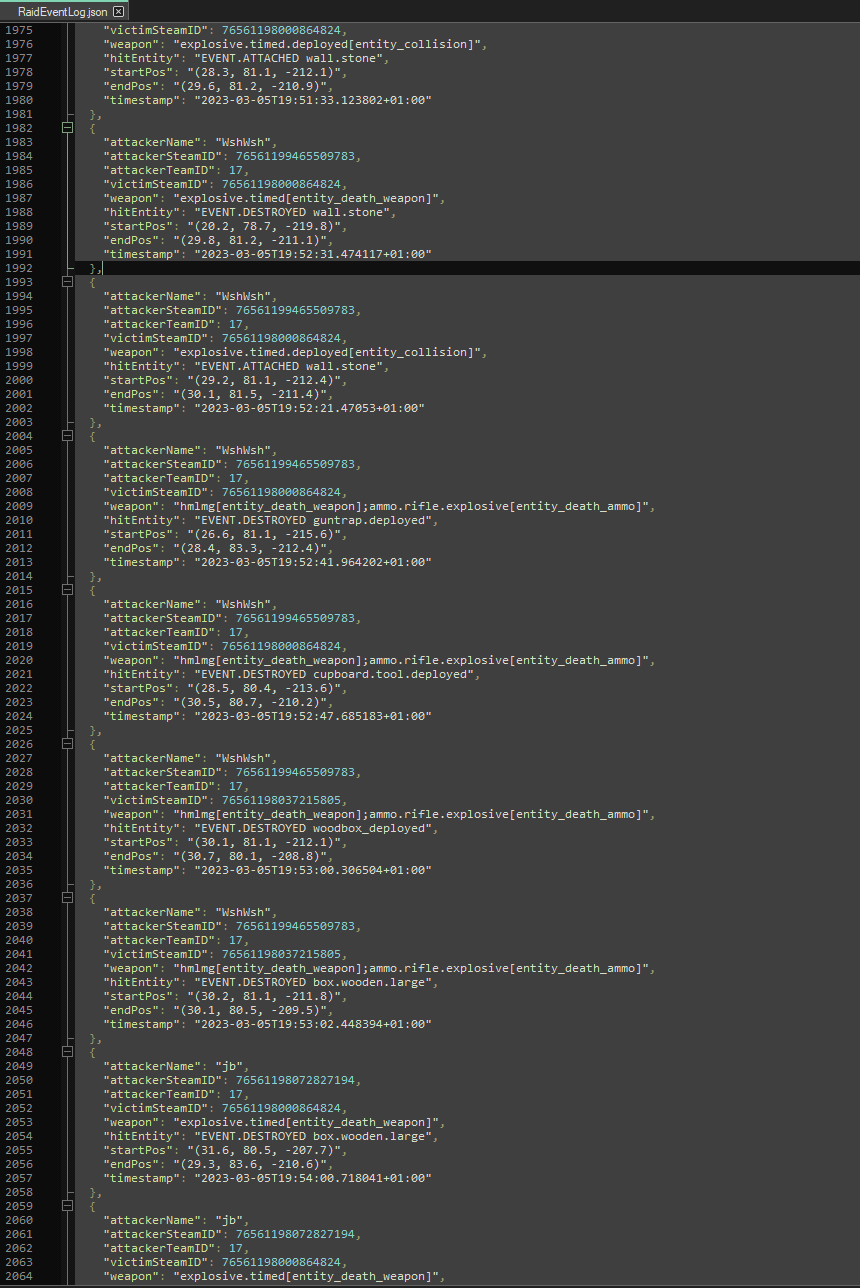This screenshot has height=1288, width=860.
Task: Click hmlmg weapon value on line 2009
Action: (x=413, y=506)
